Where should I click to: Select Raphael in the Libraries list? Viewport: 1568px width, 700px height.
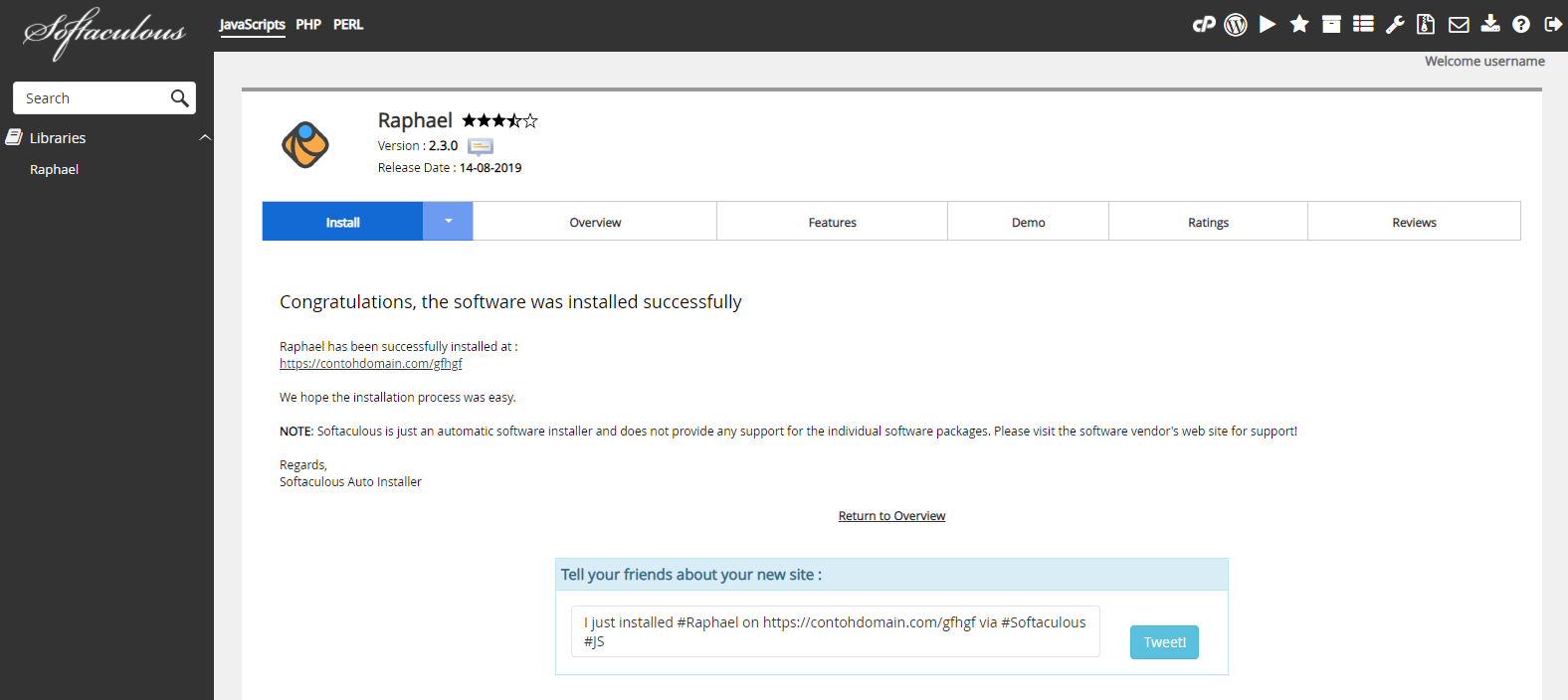(x=55, y=170)
